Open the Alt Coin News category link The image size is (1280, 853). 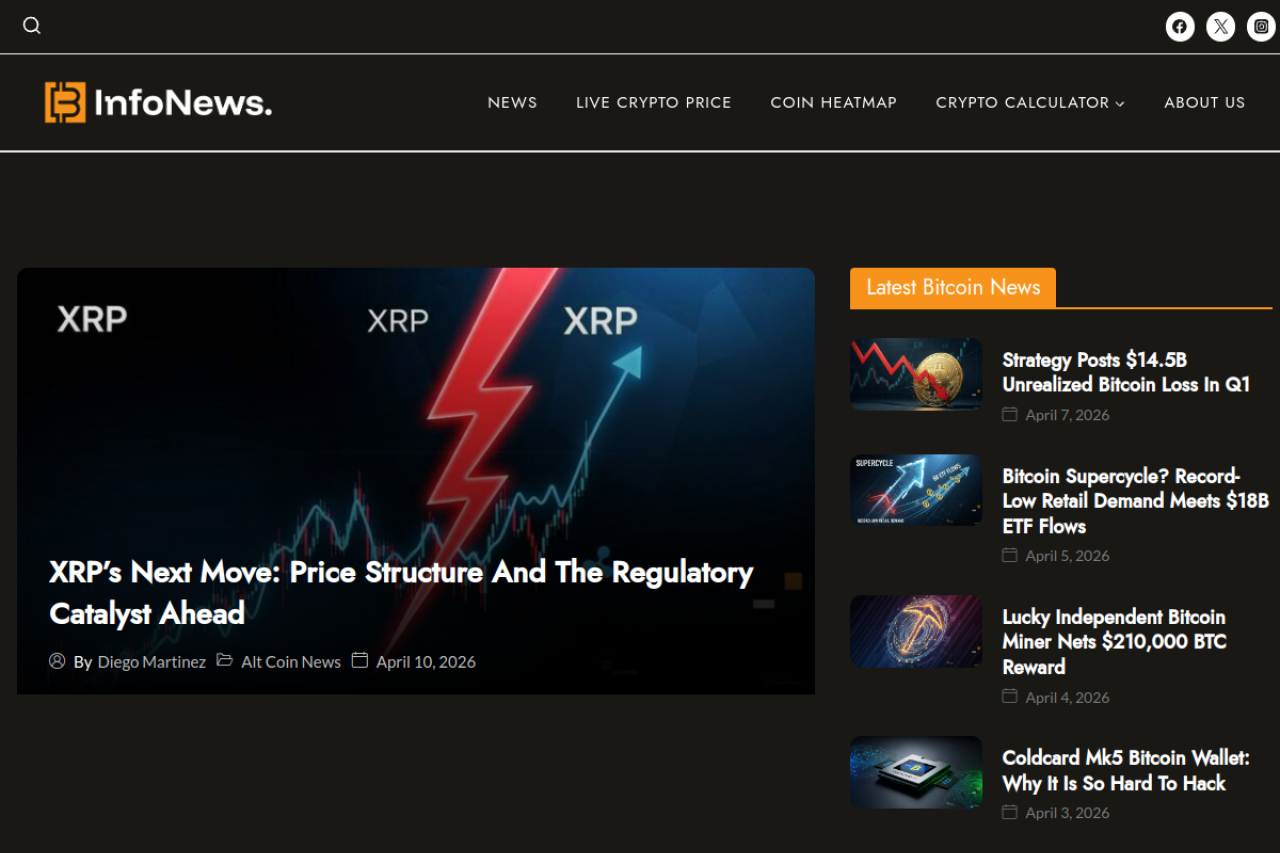click(x=291, y=662)
